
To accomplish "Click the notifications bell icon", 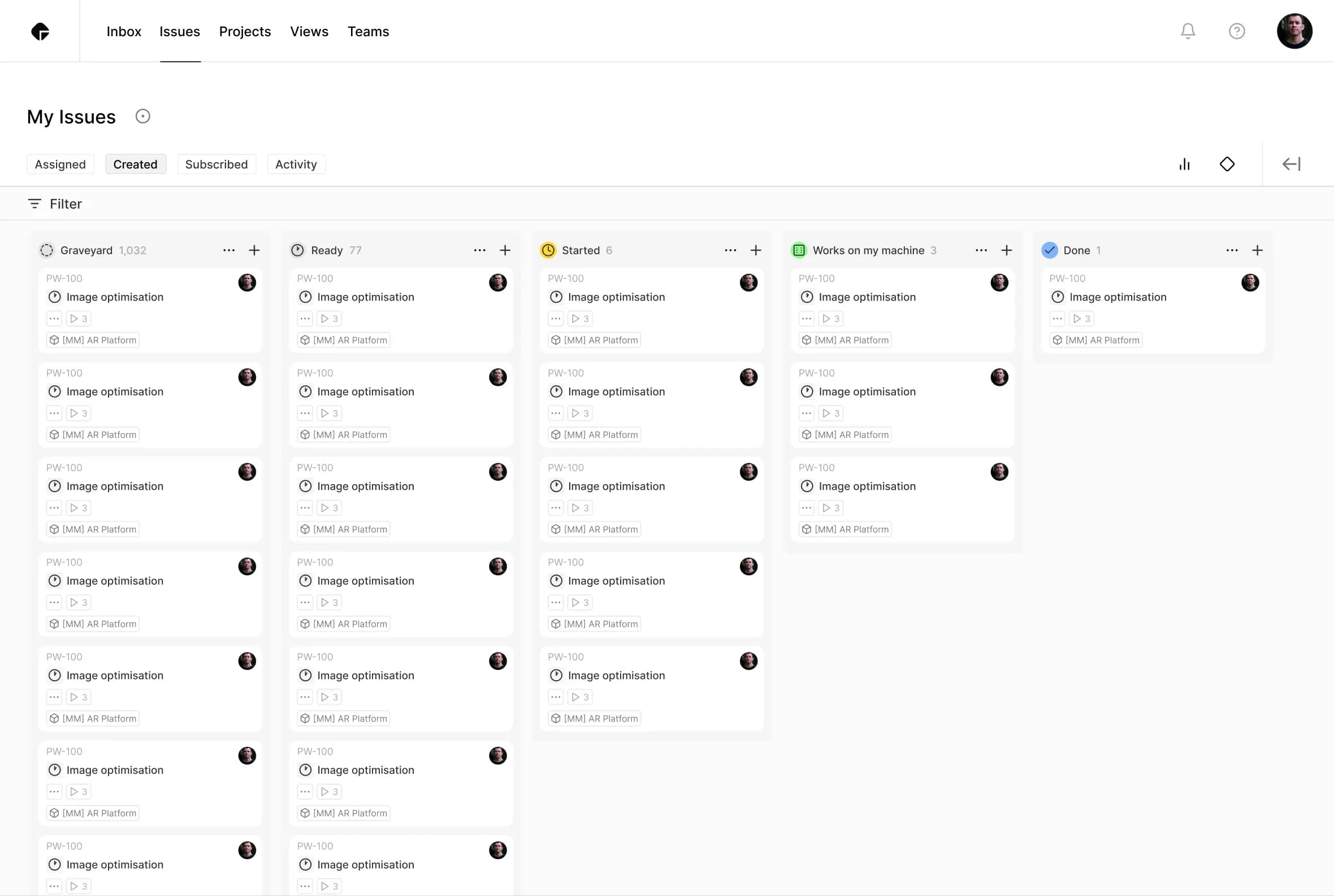I will pos(1187,32).
